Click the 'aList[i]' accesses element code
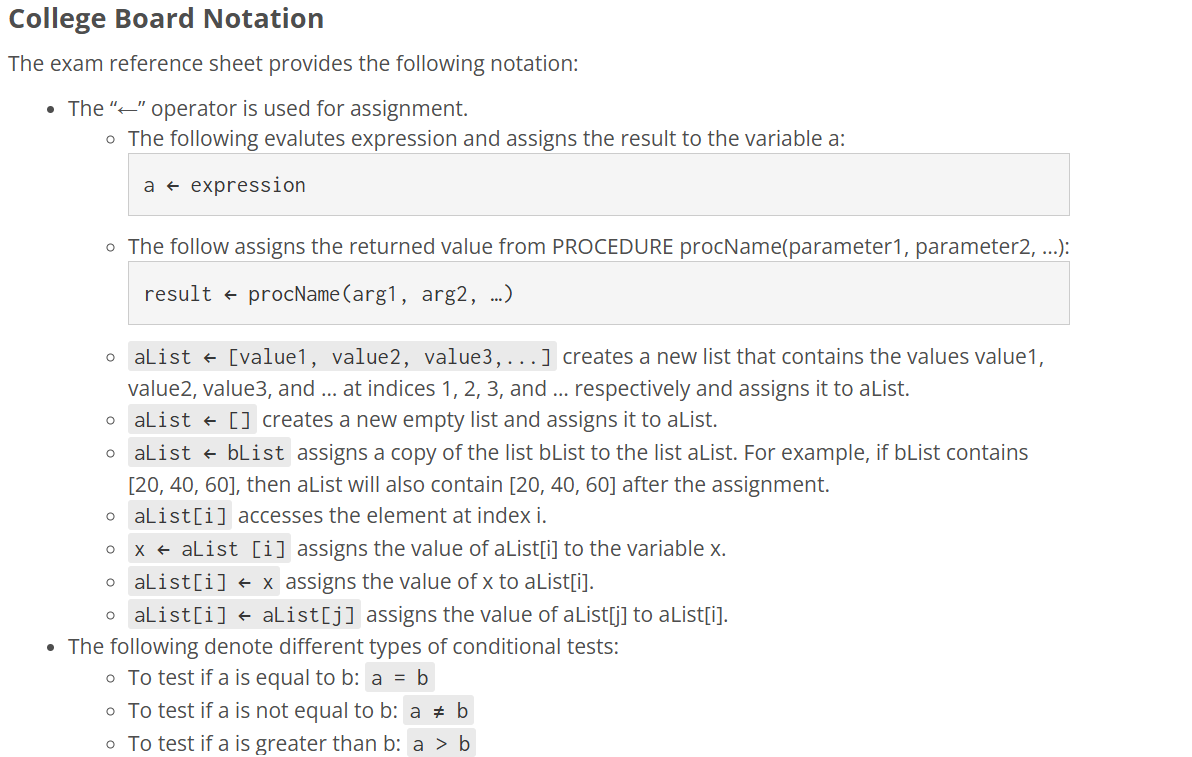 [180, 516]
